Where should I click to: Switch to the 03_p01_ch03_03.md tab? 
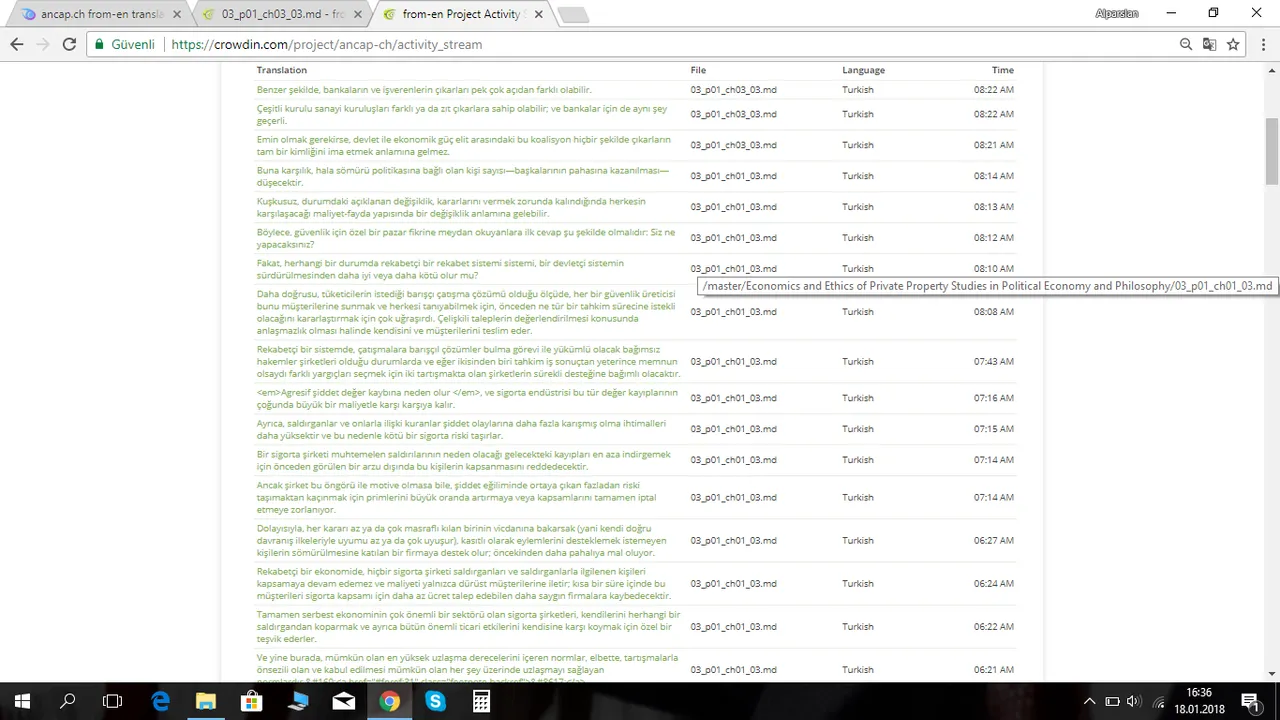[281, 15]
